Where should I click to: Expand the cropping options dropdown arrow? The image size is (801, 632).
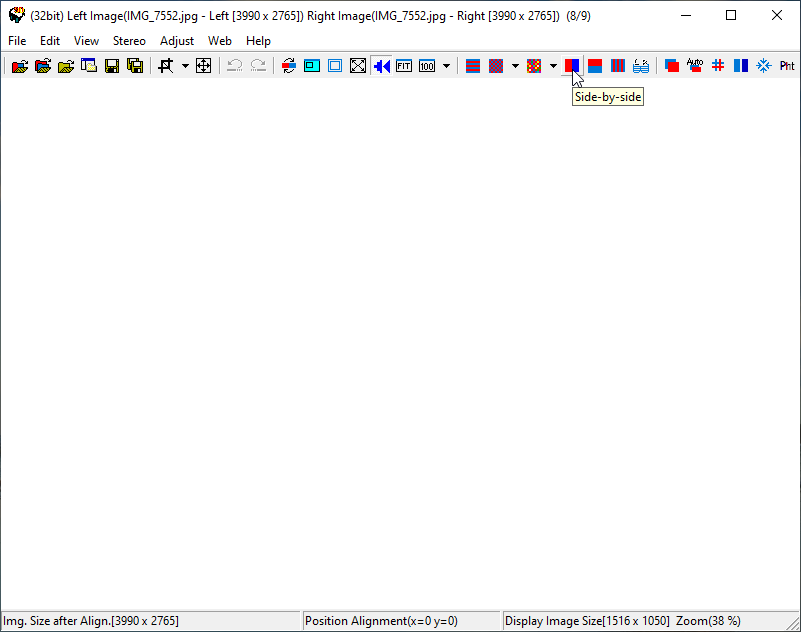point(185,66)
